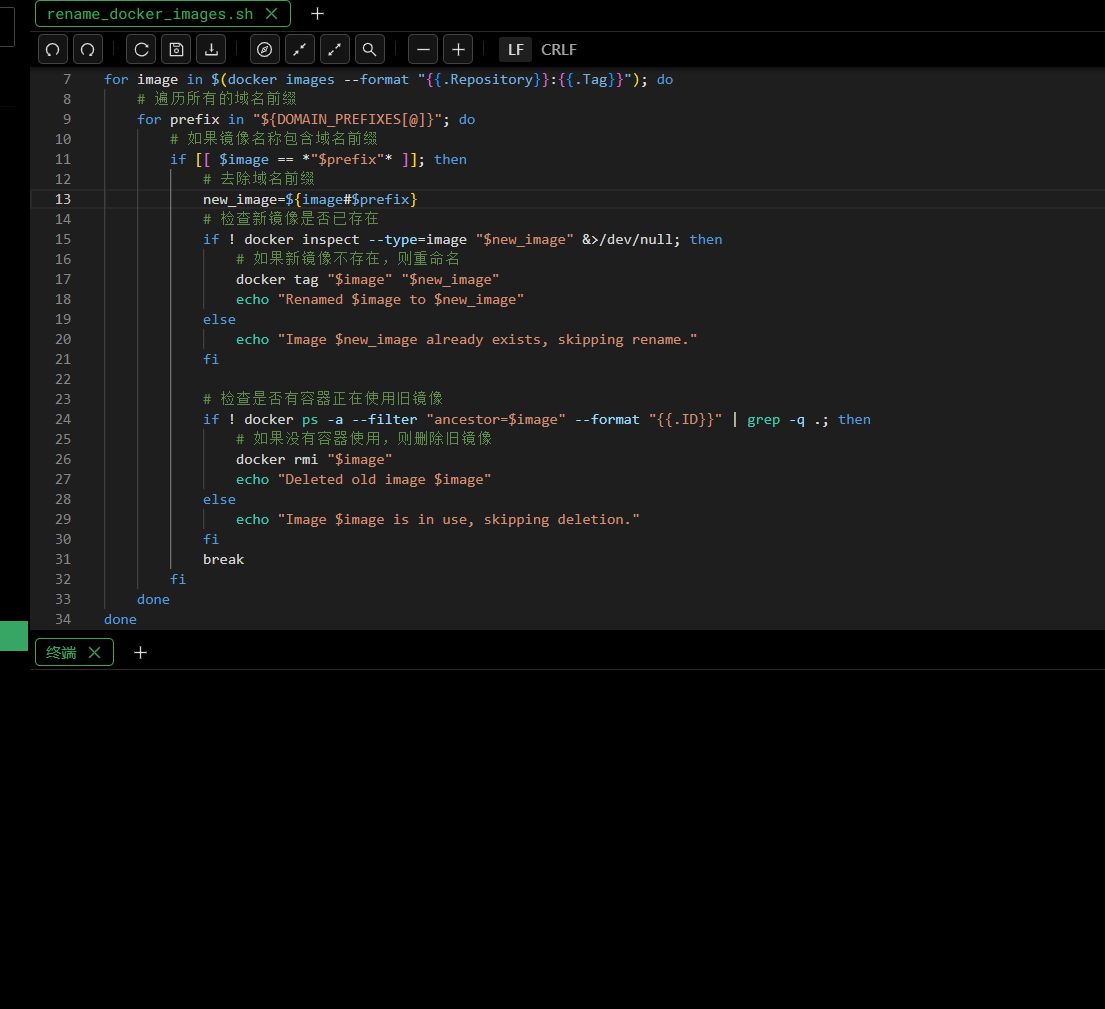
Task: Download the script with the download icon
Action: [x=211, y=49]
